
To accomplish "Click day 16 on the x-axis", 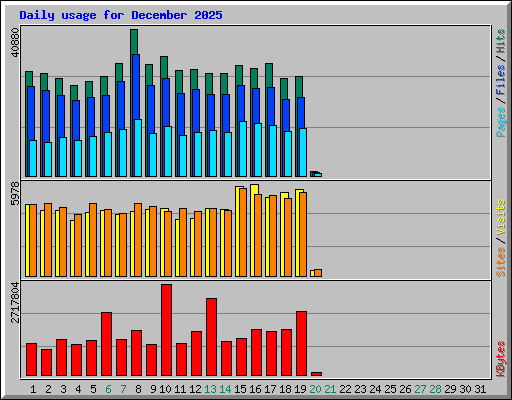I will 255,389.
